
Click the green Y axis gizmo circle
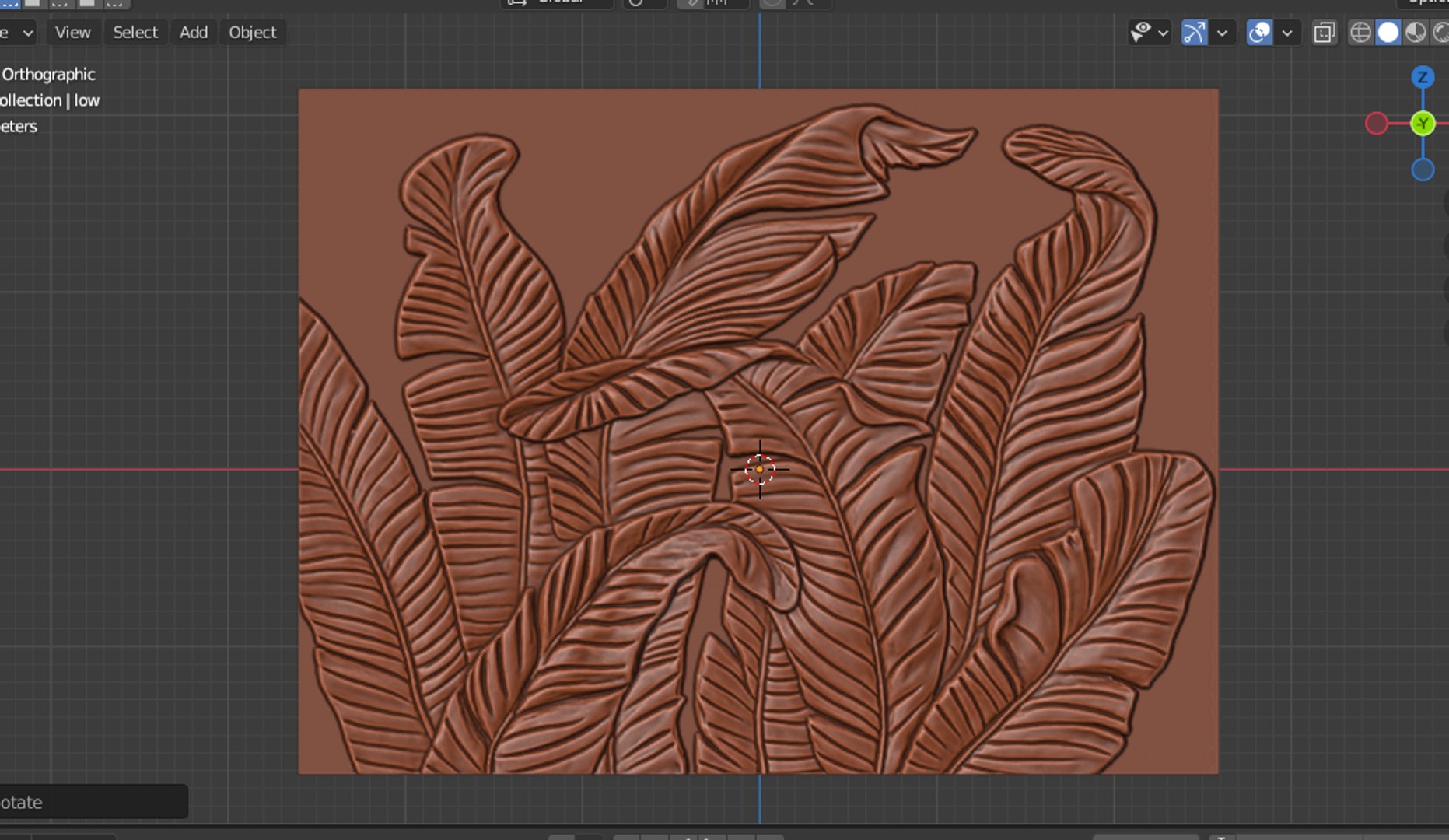tap(1423, 123)
